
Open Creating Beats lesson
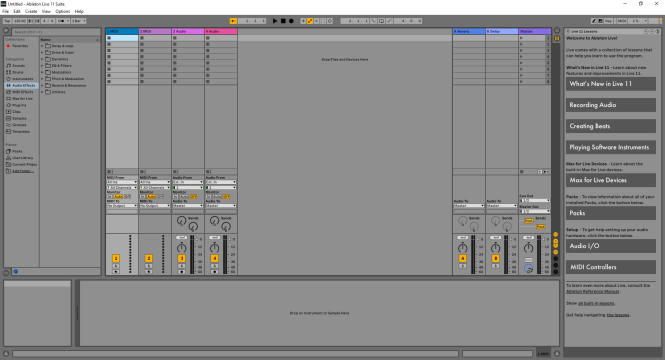tap(611, 126)
